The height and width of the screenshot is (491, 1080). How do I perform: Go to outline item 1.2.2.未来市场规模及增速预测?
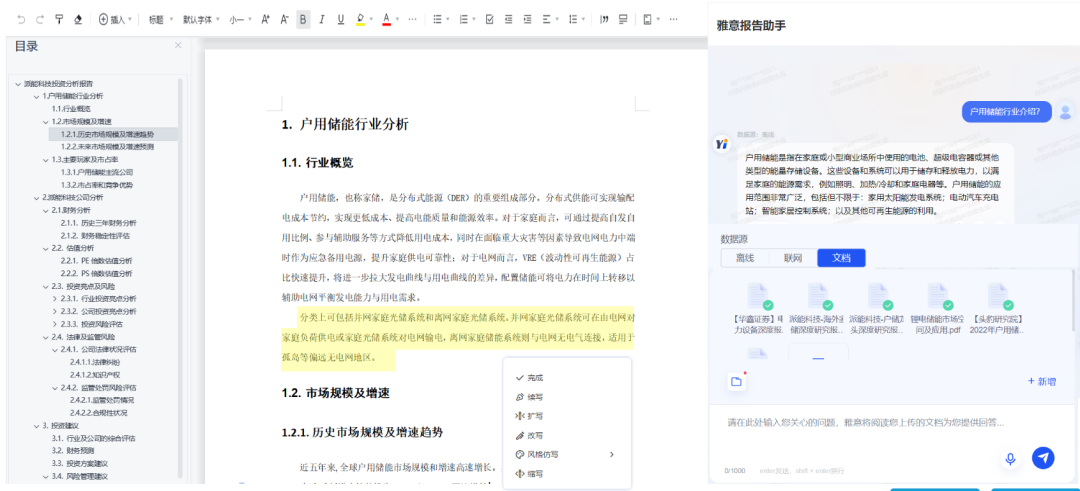tap(107, 147)
